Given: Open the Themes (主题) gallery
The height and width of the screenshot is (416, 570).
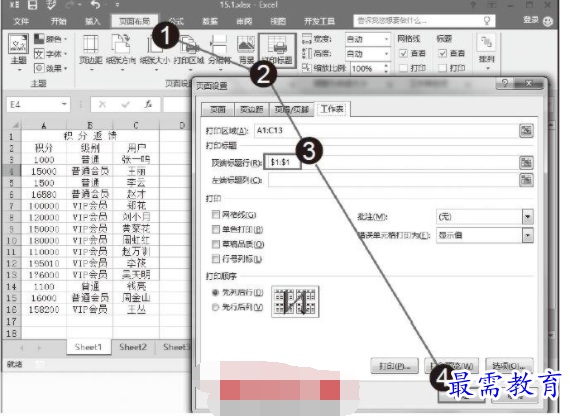Looking at the screenshot, I should point(18,51).
